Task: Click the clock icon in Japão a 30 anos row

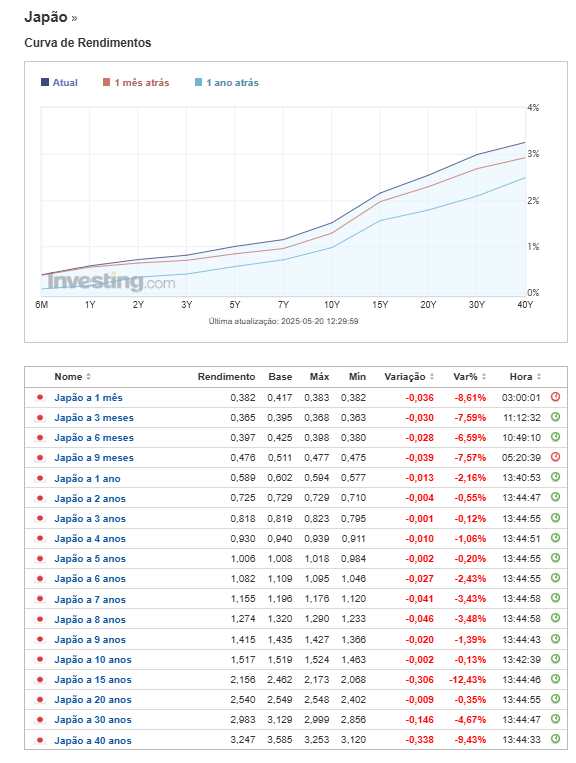Action: click(x=555, y=718)
